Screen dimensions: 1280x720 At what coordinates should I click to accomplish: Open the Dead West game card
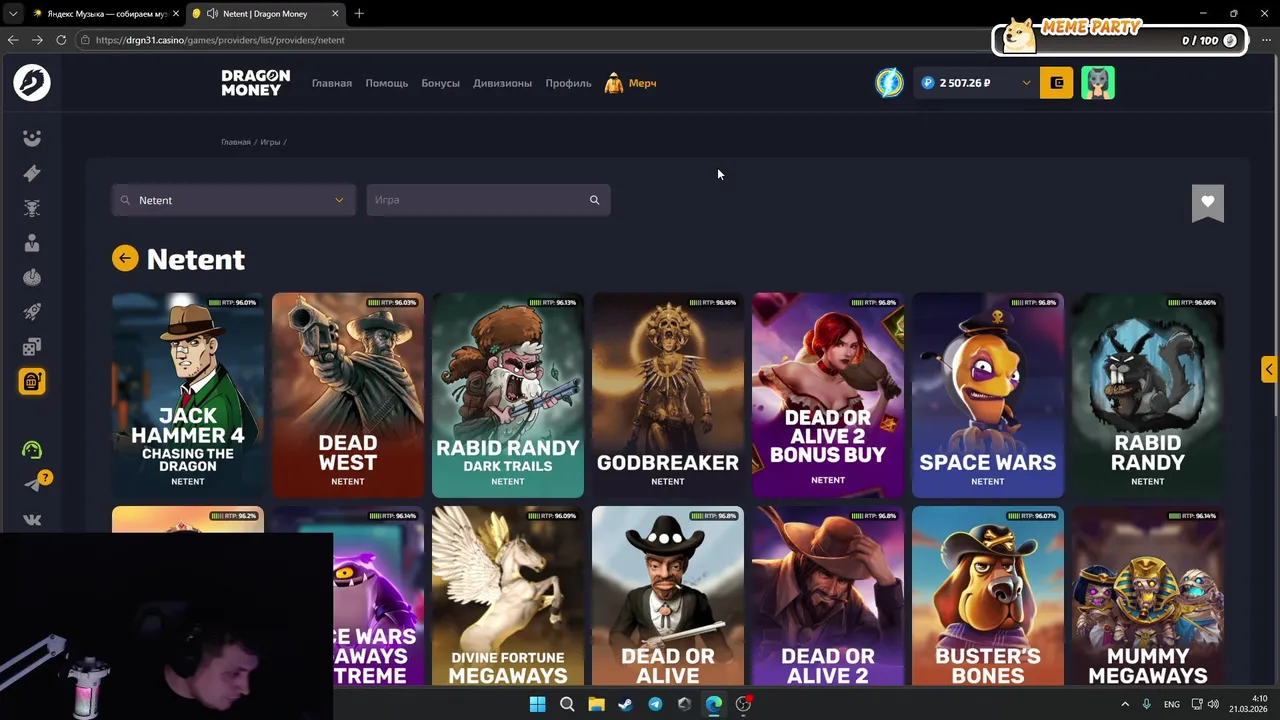[x=348, y=395]
